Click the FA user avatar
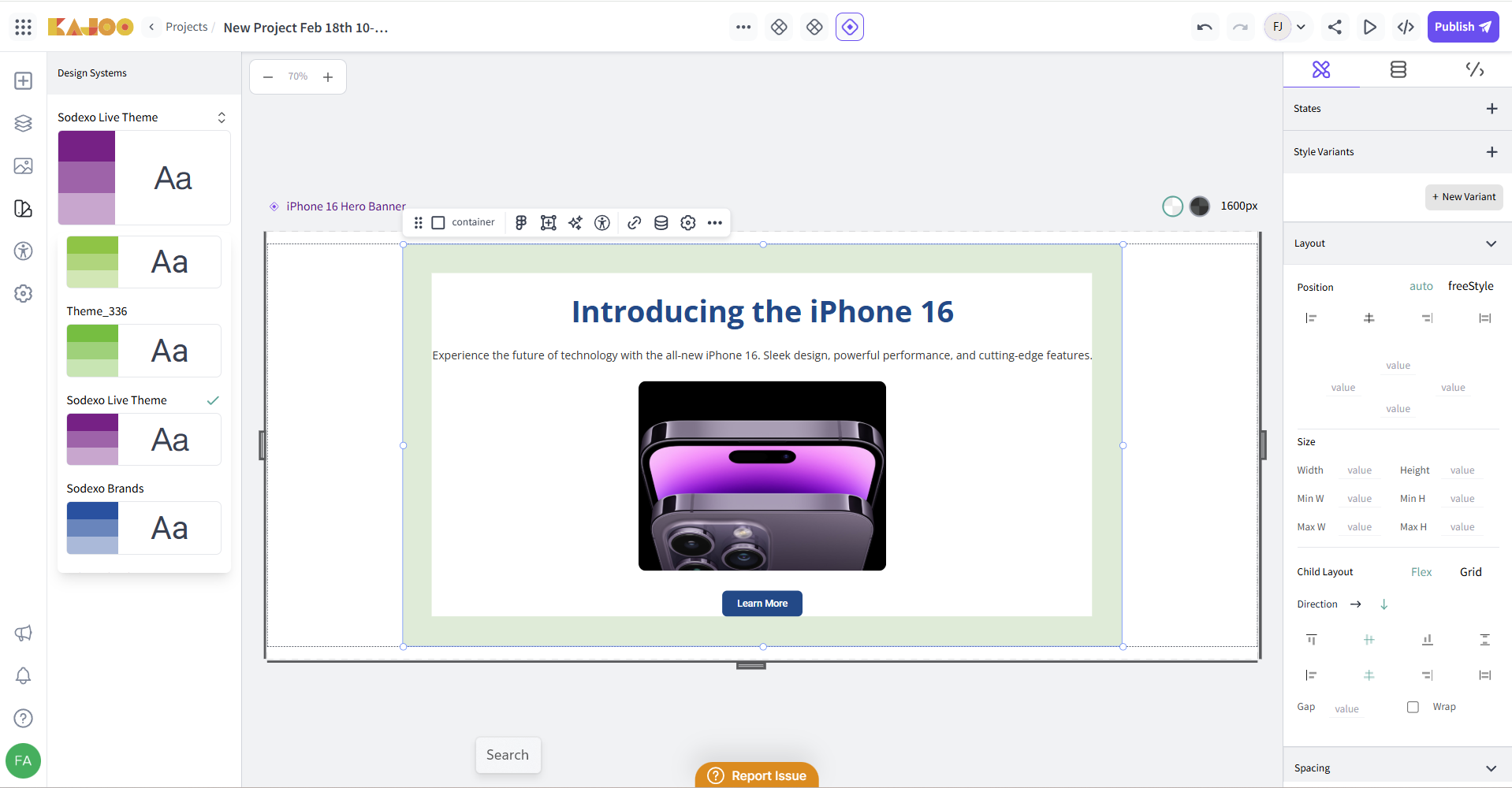1512x788 pixels. coord(24,760)
